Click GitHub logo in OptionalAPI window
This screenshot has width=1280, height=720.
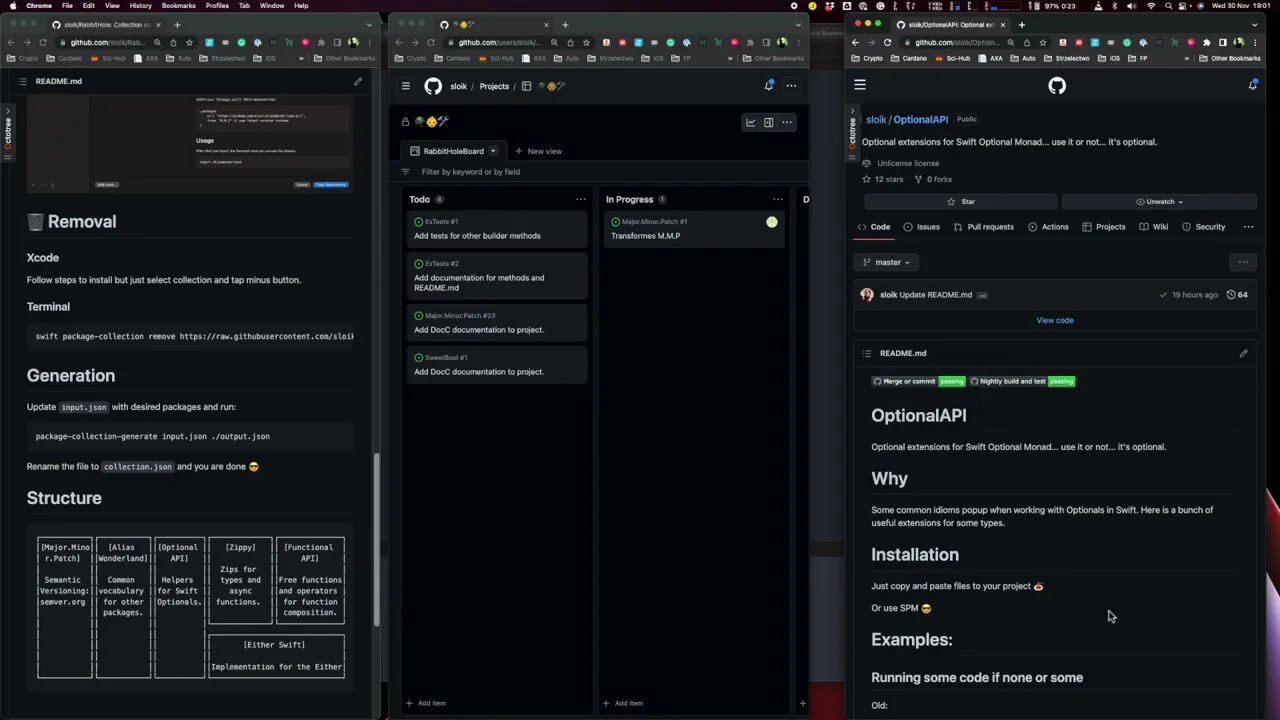(1057, 86)
